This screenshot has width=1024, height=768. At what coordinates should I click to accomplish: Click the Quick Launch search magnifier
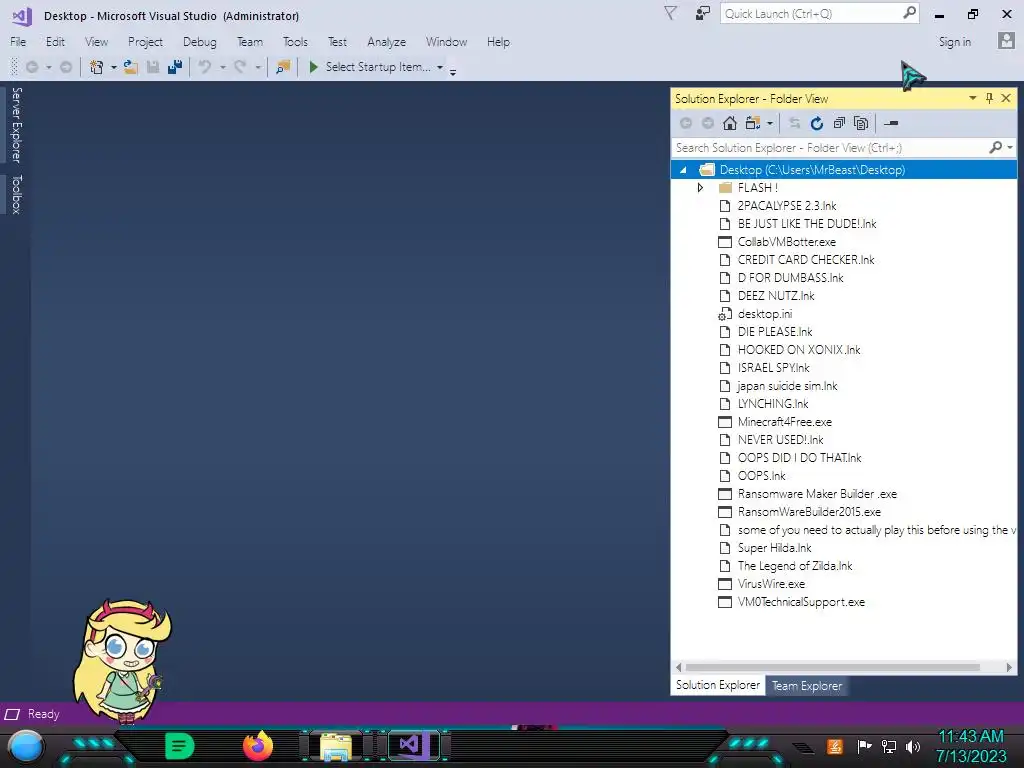[909, 13]
